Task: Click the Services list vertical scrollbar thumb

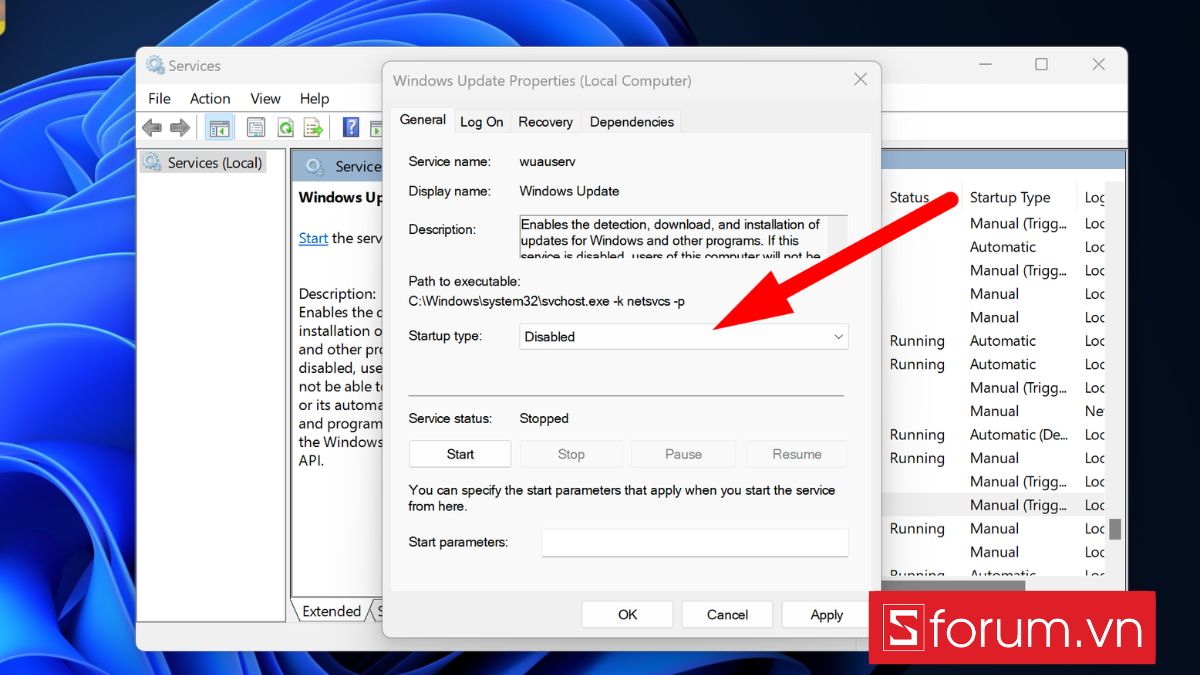Action: [1115, 529]
